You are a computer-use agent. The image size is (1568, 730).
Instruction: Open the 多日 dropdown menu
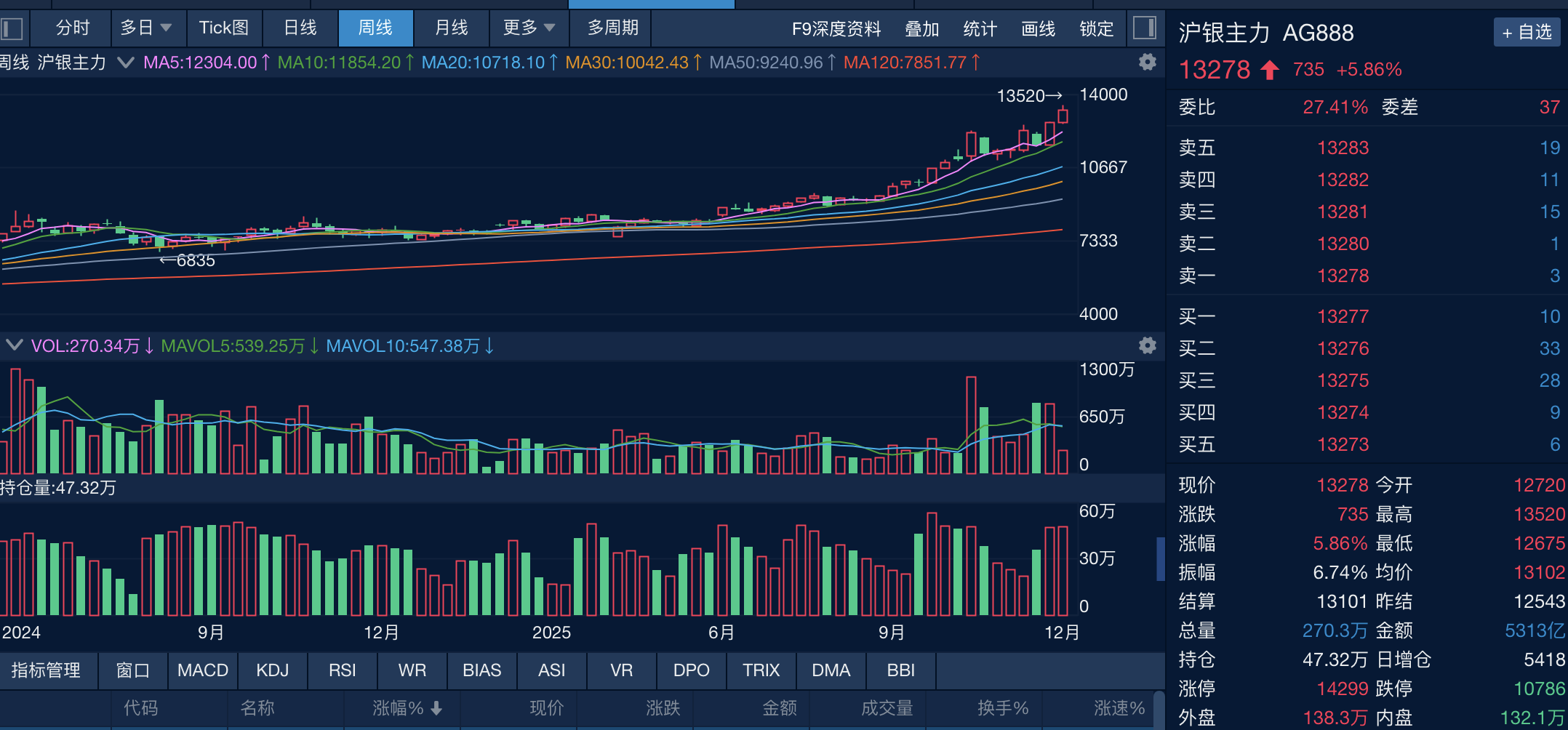[x=148, y=28]
